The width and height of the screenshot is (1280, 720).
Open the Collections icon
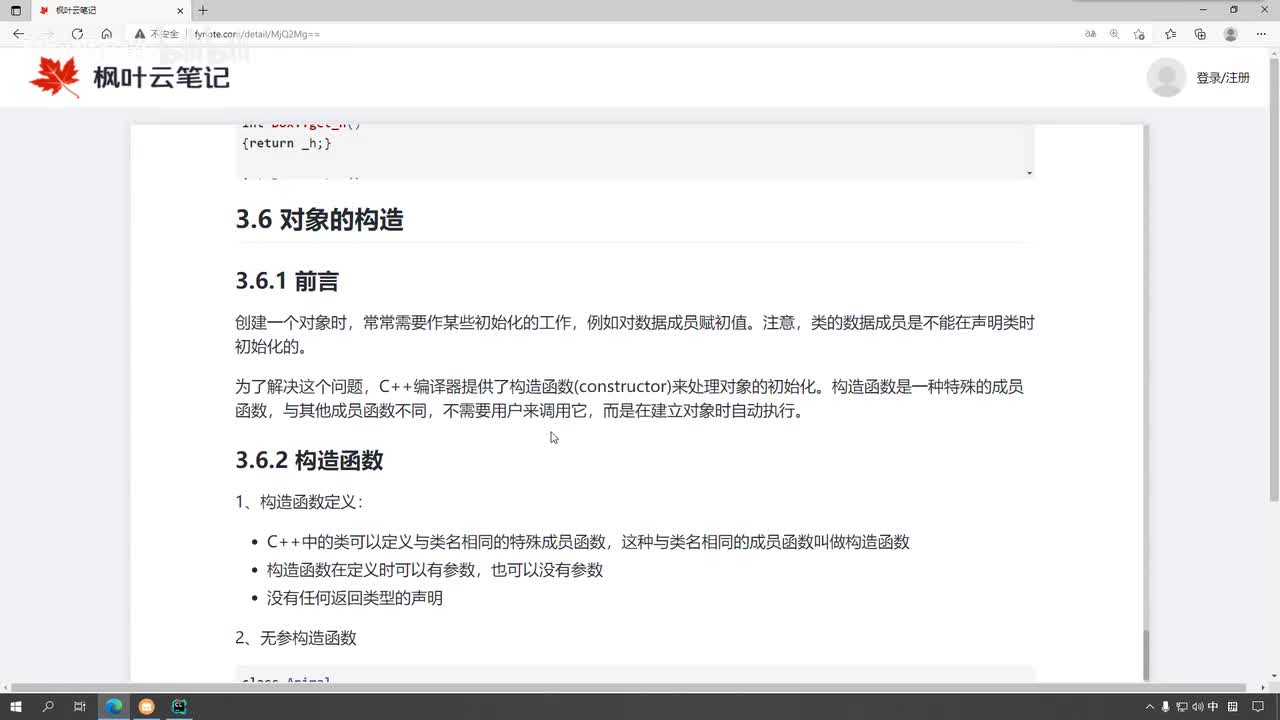[x=1200, y=34]
